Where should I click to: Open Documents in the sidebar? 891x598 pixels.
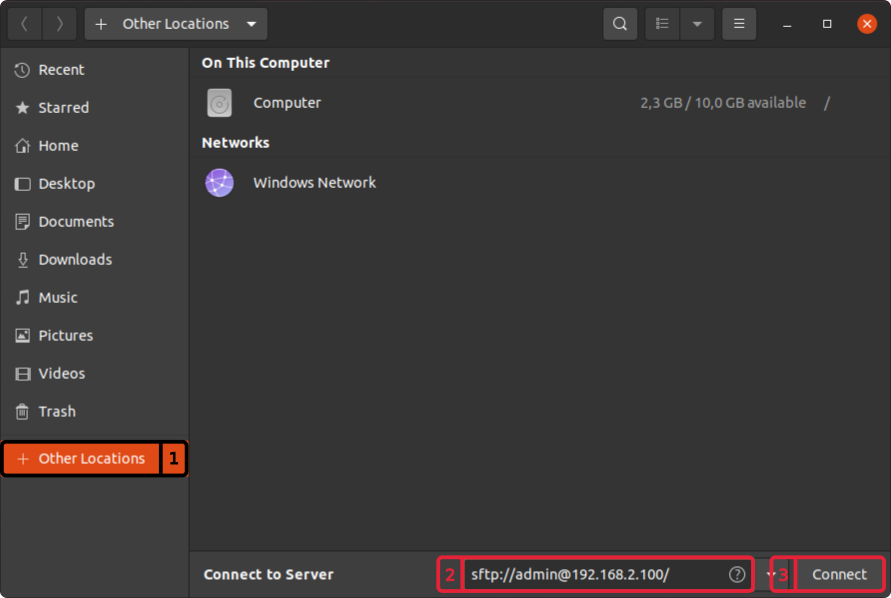pos(94,222)
